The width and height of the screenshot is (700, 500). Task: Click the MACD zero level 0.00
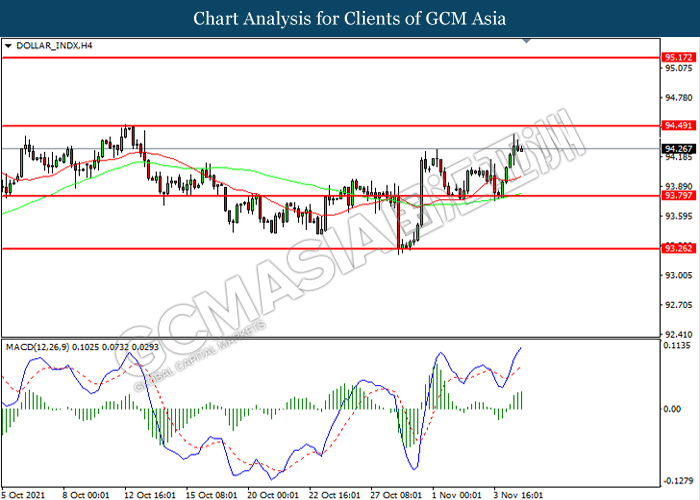click(x=672, y=409)
